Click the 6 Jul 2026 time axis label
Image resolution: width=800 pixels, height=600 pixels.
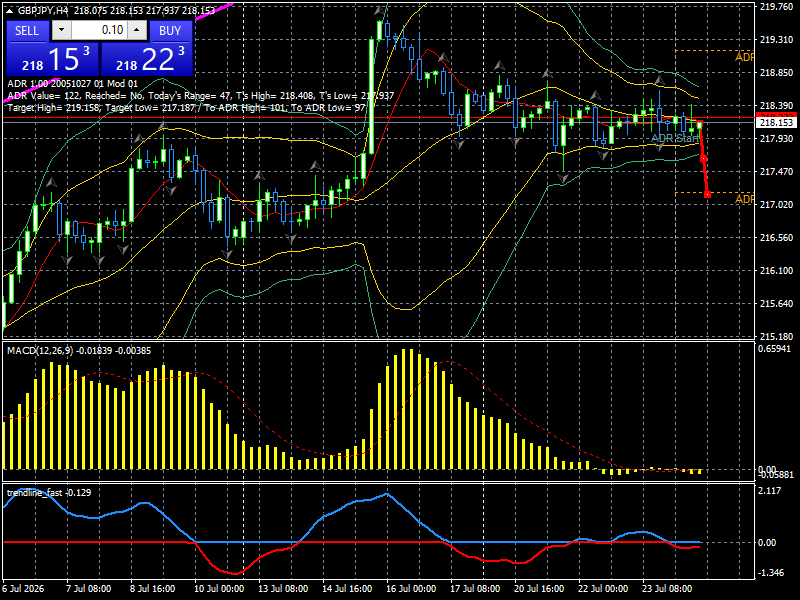(x=23, y=588)
